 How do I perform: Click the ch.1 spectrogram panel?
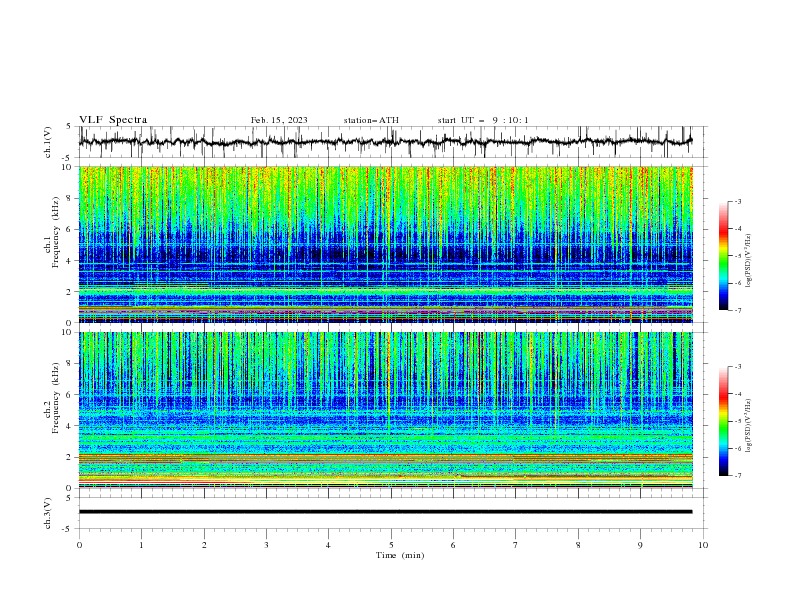(385, 244)
